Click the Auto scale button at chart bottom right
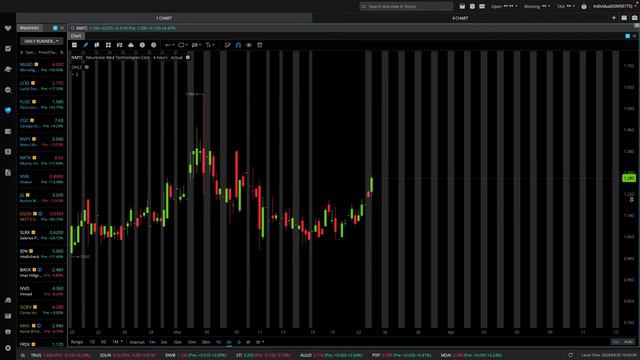The height and width of the screenshot is (360, 640). point(628,342)
